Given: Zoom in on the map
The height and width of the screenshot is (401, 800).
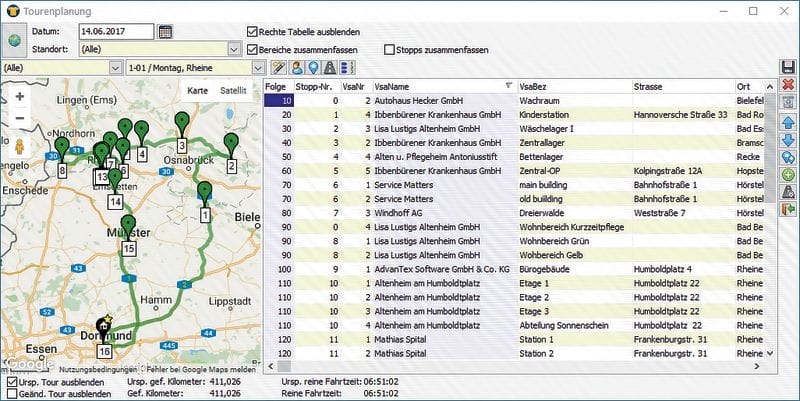Looking at the screenshot, I should (x=19, y=96).
